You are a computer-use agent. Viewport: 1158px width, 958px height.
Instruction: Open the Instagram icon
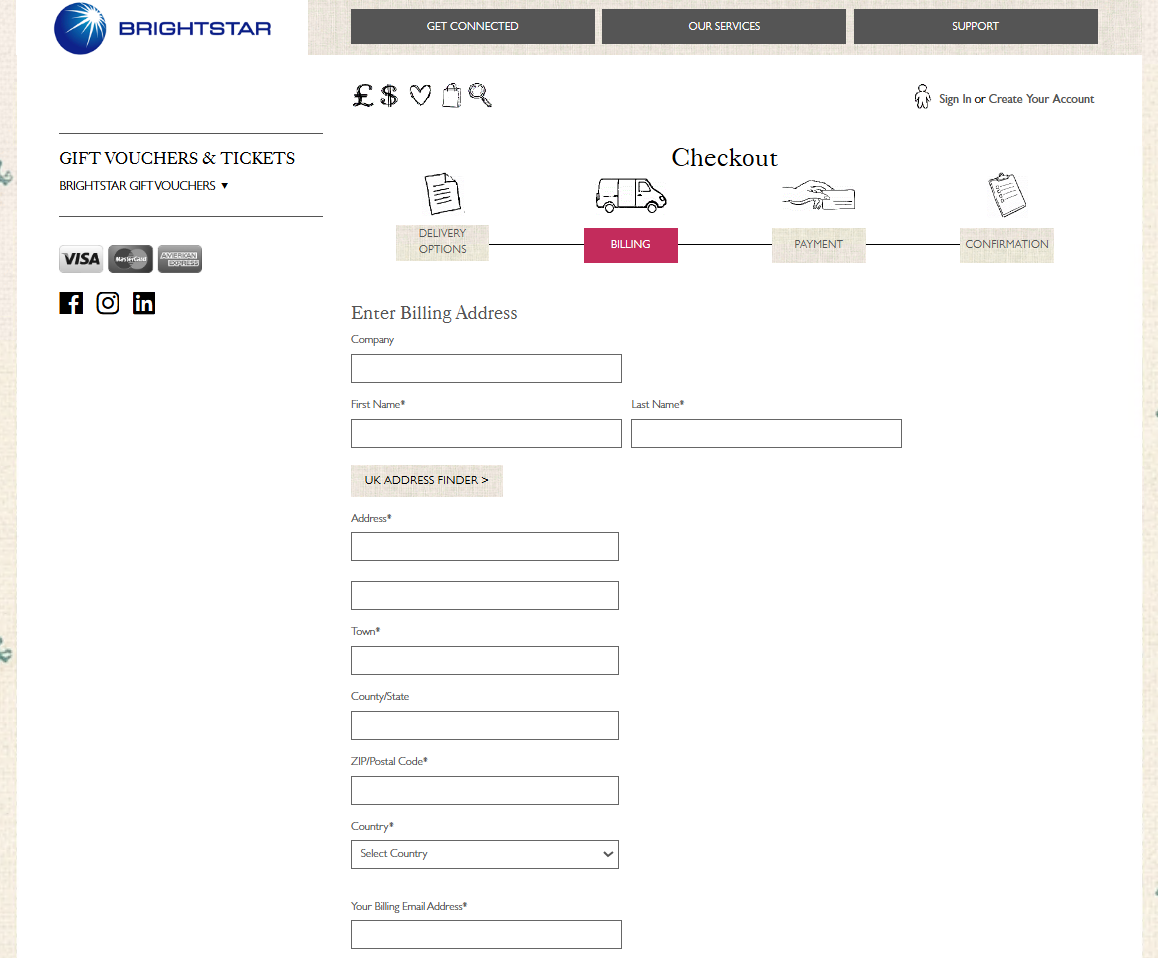(107, 302)
